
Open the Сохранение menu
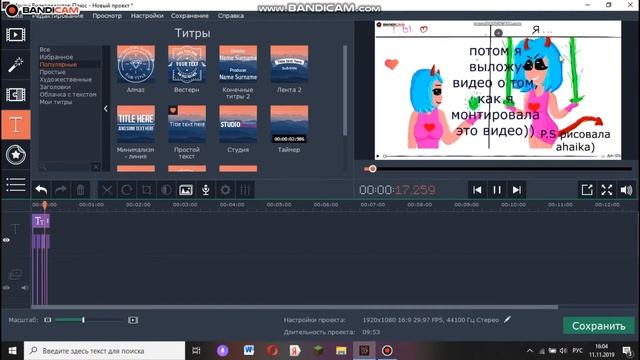click(x=190, y=16)
